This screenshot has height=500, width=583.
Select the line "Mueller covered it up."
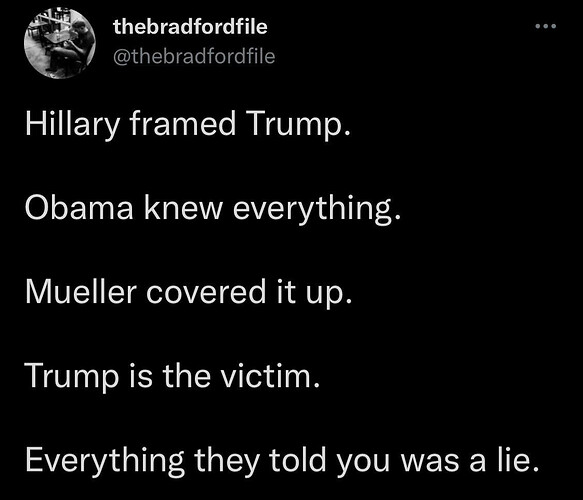(189, 293)
